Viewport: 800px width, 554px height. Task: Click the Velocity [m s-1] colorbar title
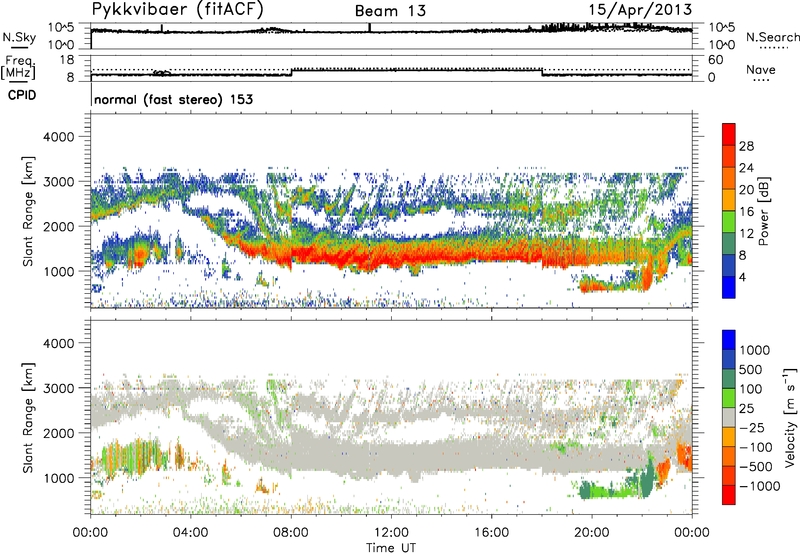click(x=790, y=417)
